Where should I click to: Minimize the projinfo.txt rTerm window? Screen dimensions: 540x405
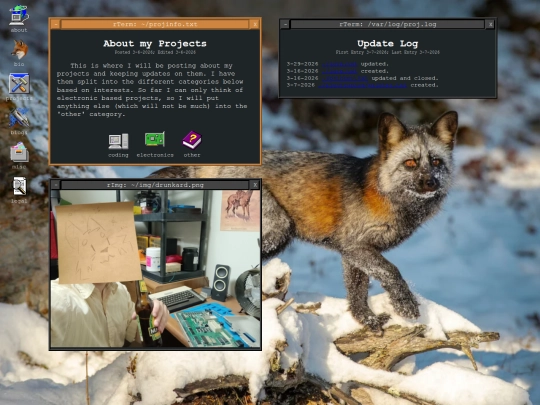pos(56,24)
